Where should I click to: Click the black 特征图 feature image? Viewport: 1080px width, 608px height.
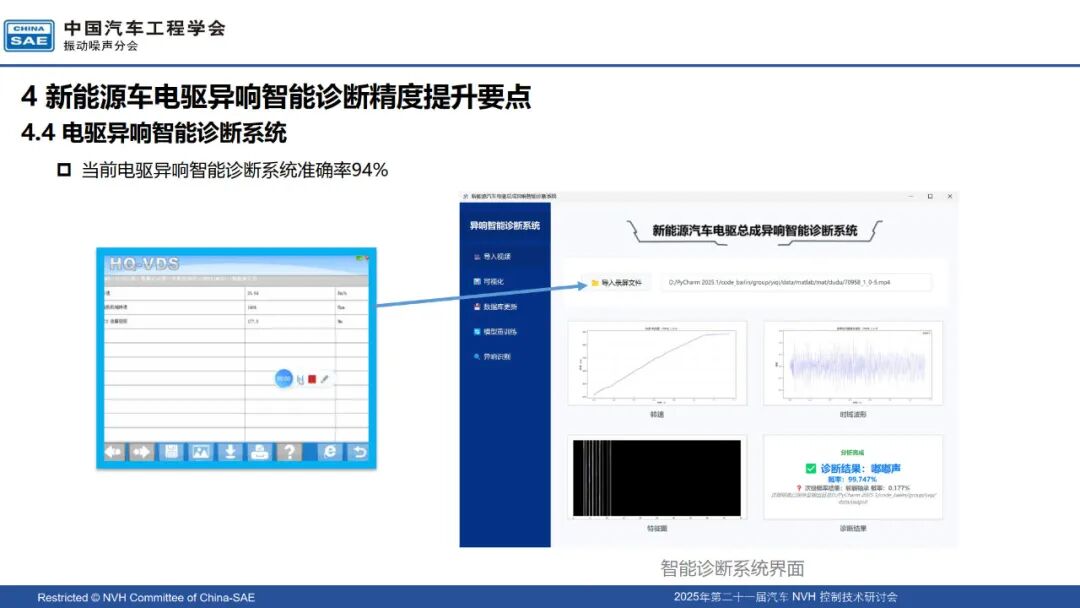pos(657,478)
